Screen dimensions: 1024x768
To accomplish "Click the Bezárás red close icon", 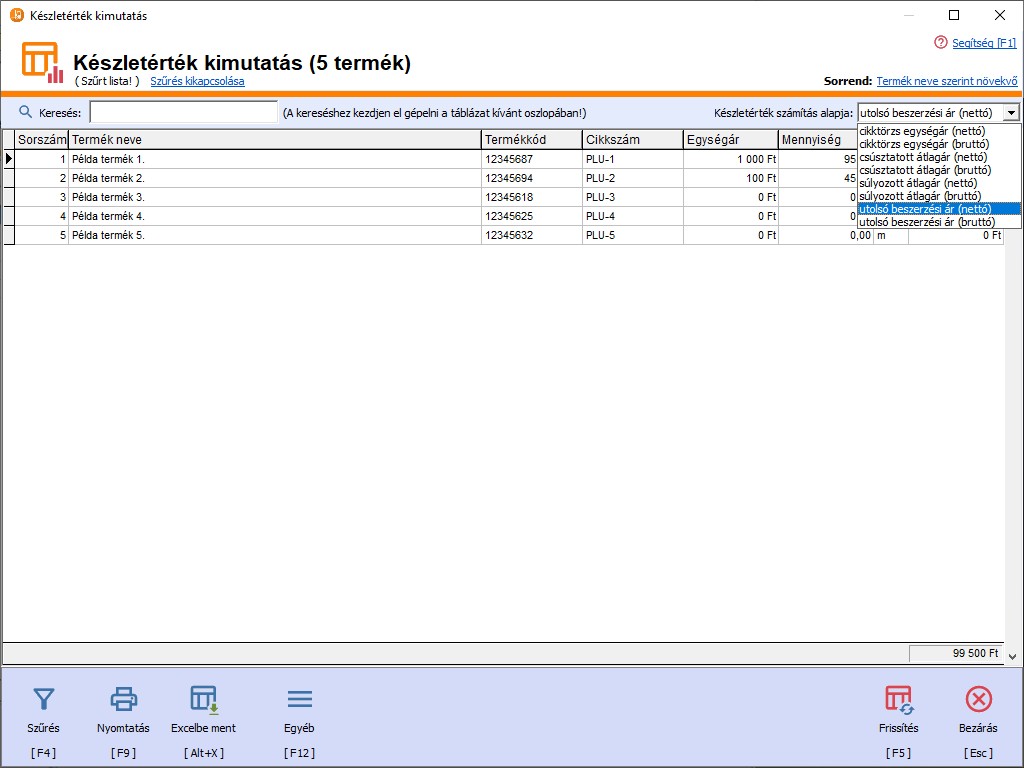I will [x=979, y=699].
